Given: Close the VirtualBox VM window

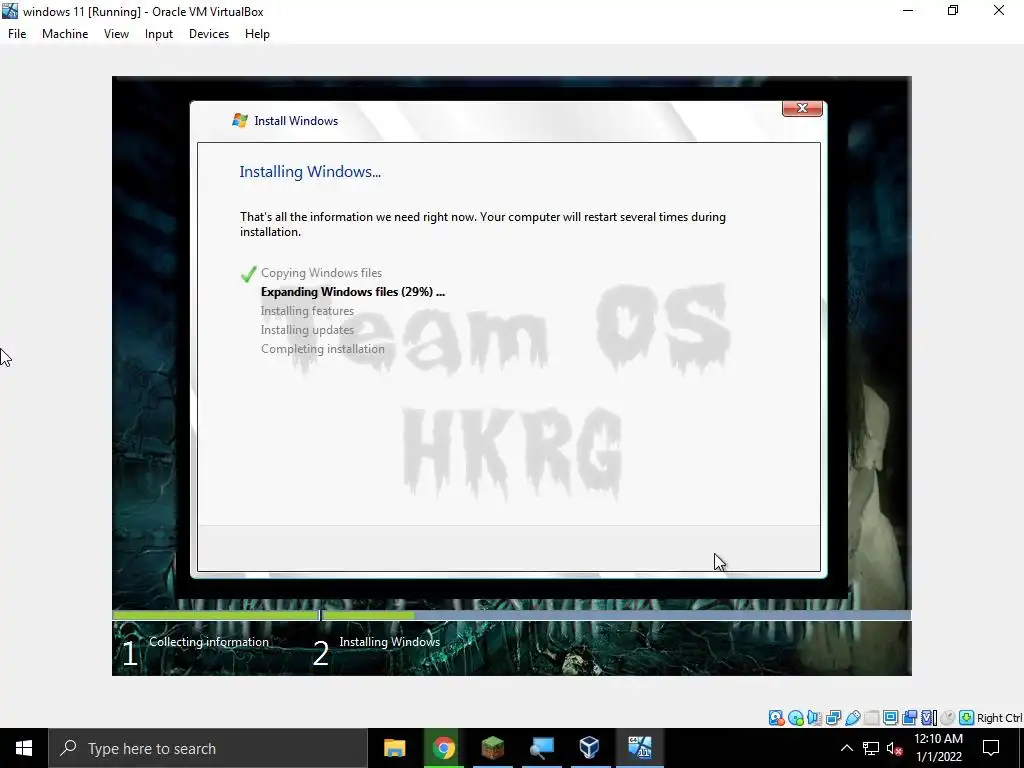Looking at the screenshot, I should (x=999, y=11).
